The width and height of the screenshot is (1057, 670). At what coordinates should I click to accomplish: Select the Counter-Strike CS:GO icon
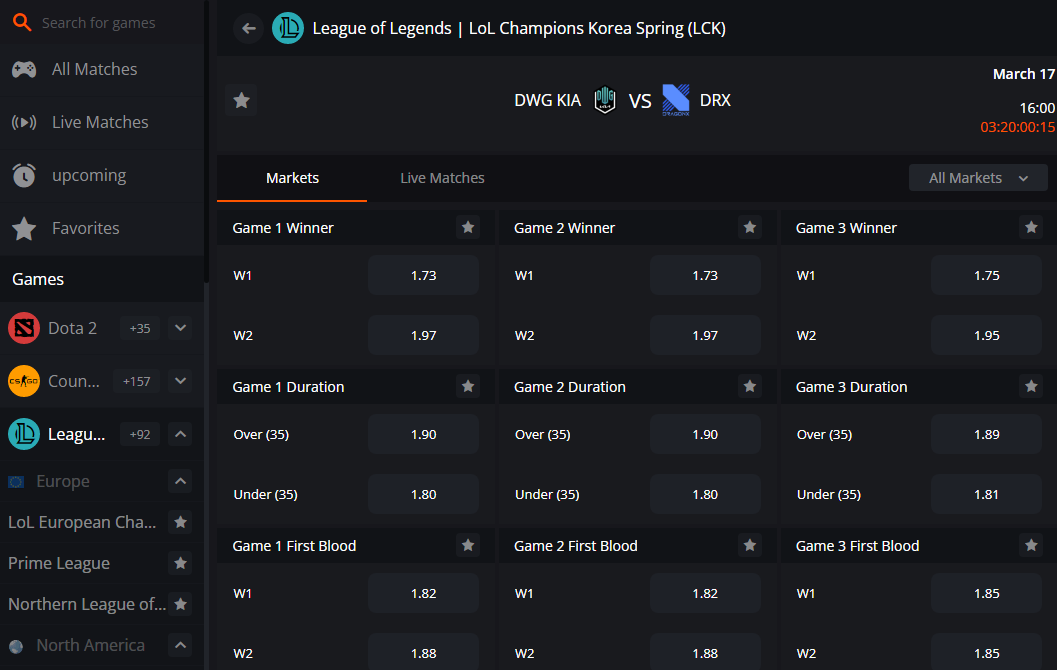24,381
